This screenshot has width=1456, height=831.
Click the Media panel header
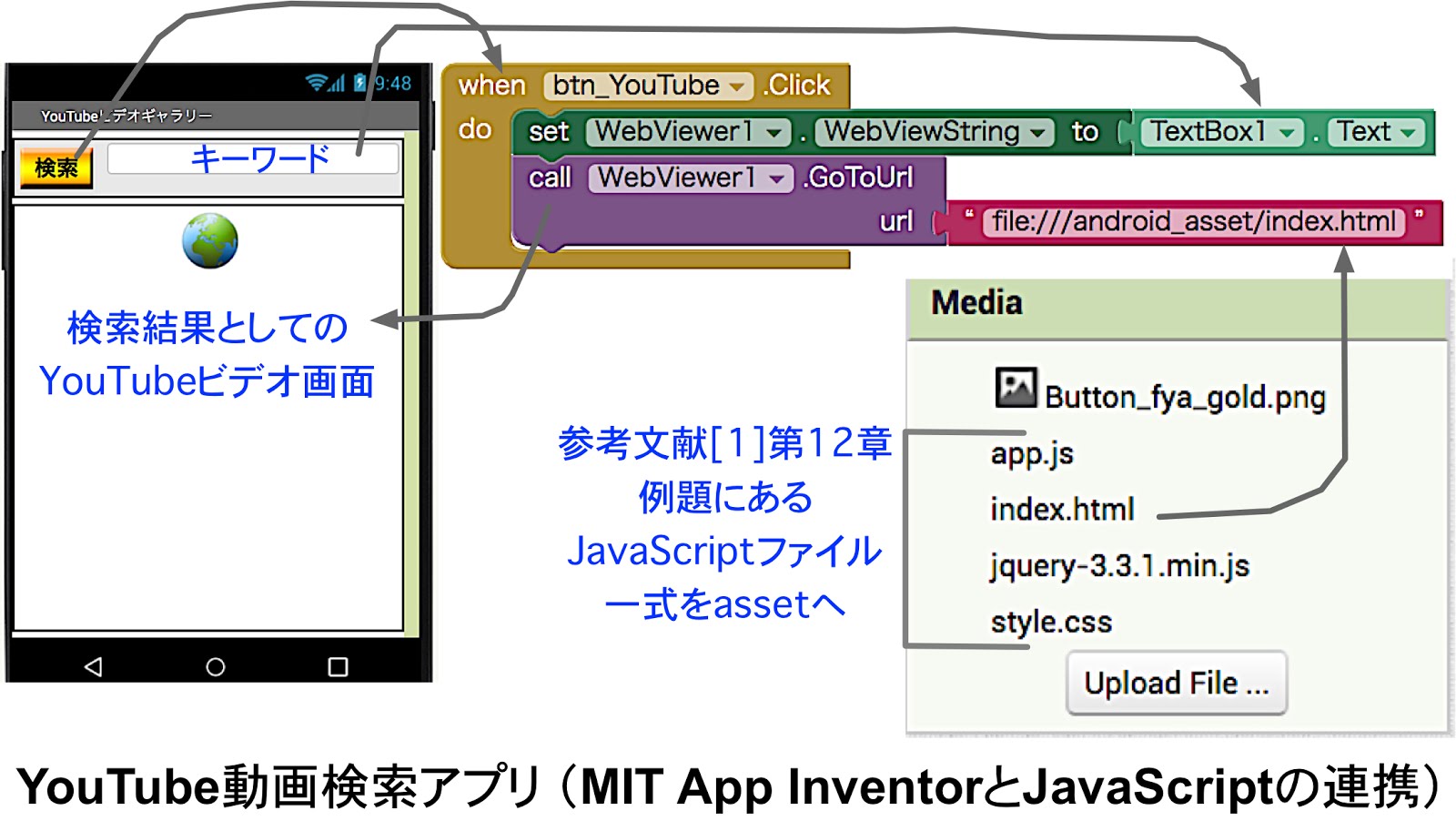pyautogui.click(x=1178, y=309)
